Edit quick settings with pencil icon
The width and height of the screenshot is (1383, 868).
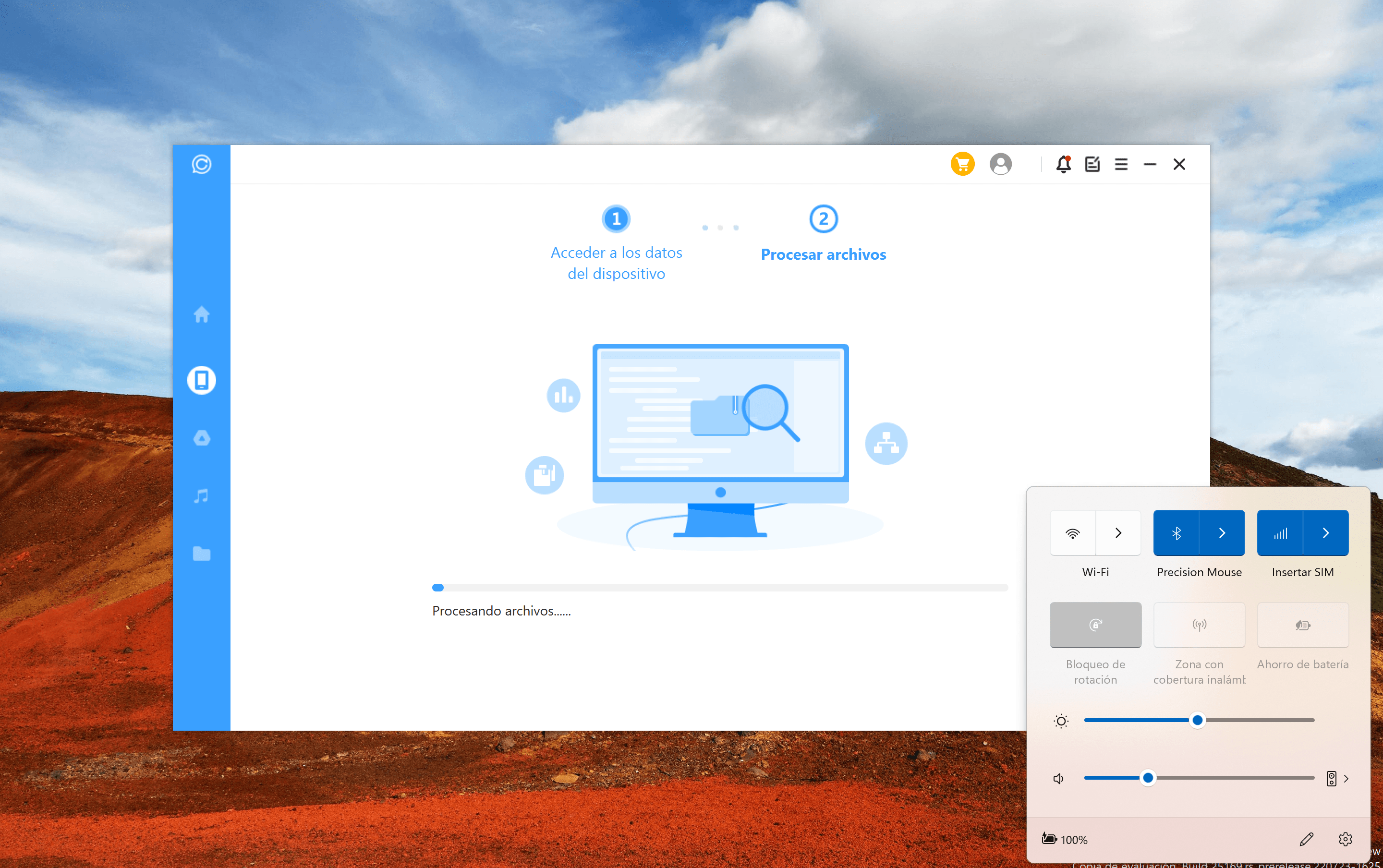click(1306, 839)
